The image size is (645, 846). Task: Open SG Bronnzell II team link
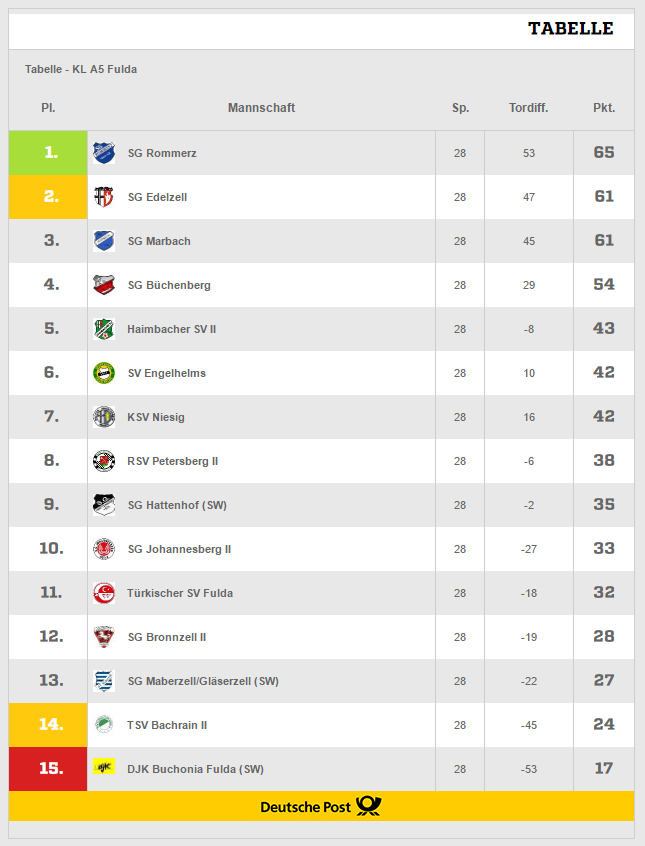pos(167,637)
